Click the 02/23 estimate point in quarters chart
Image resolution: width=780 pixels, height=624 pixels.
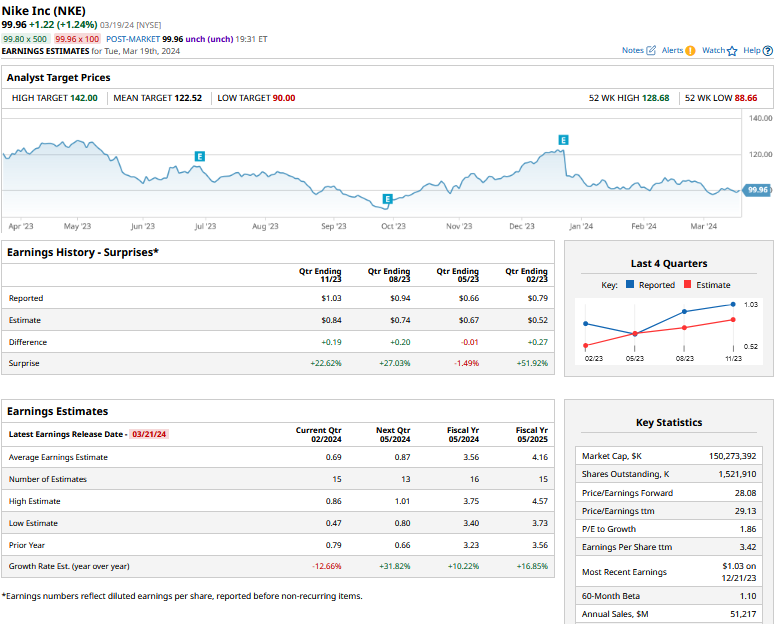tap(585, 345)
